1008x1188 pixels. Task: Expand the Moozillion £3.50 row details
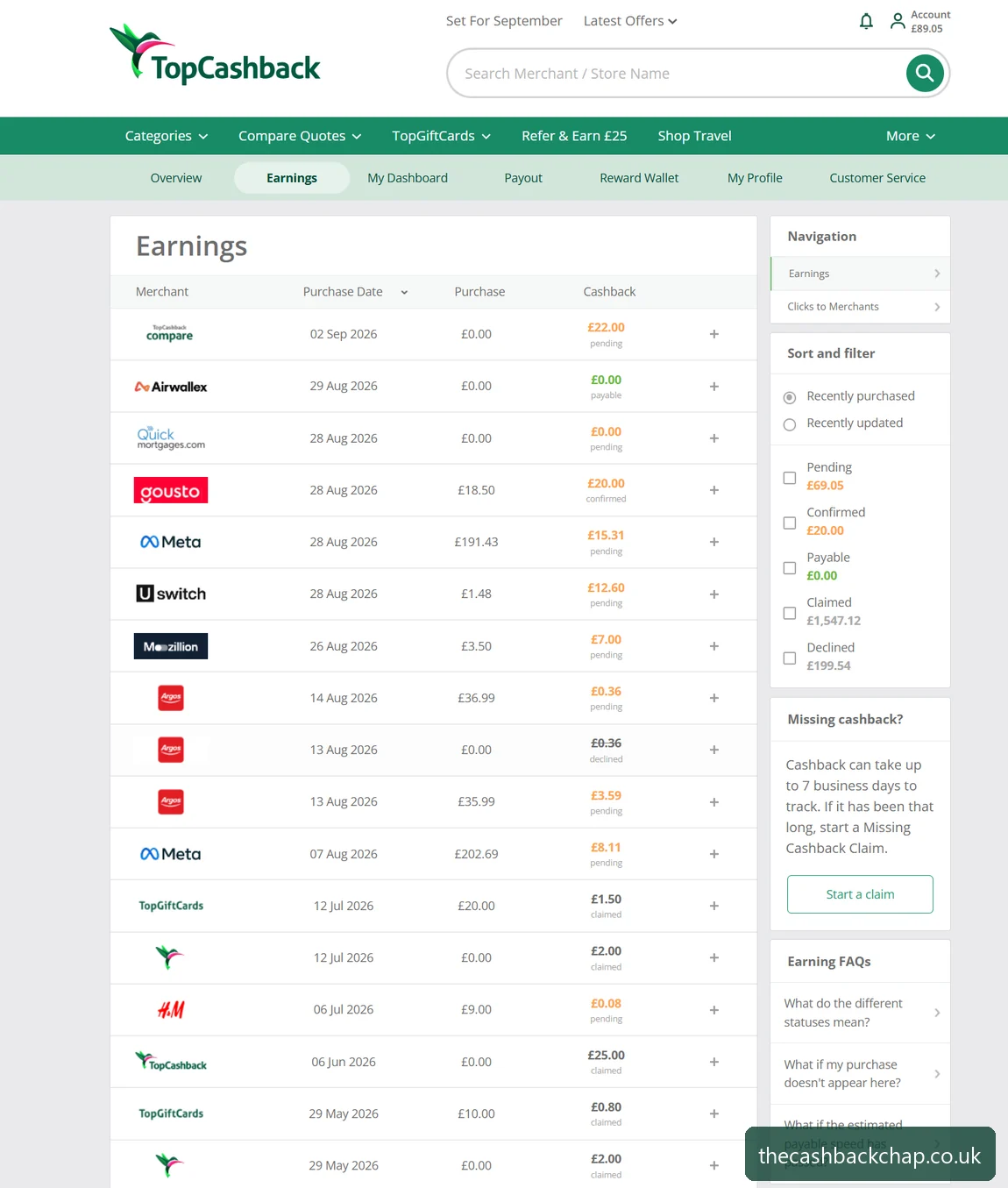[x=714, y=646]
